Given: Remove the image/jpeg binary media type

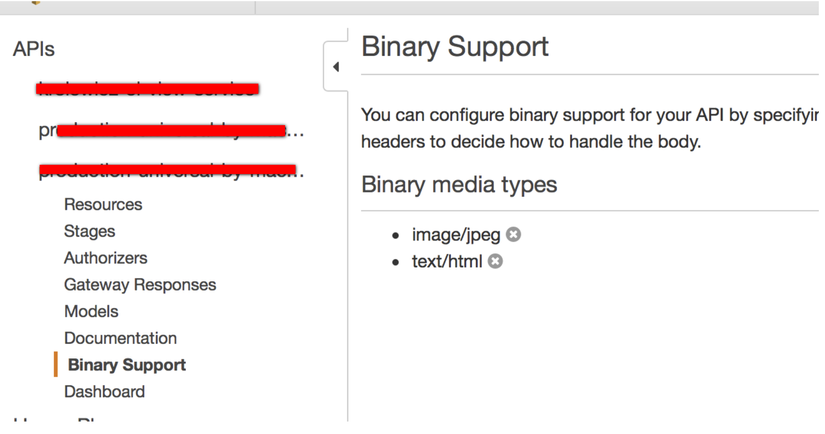Looking at the screenshot, I should click(x=514, y=234).
